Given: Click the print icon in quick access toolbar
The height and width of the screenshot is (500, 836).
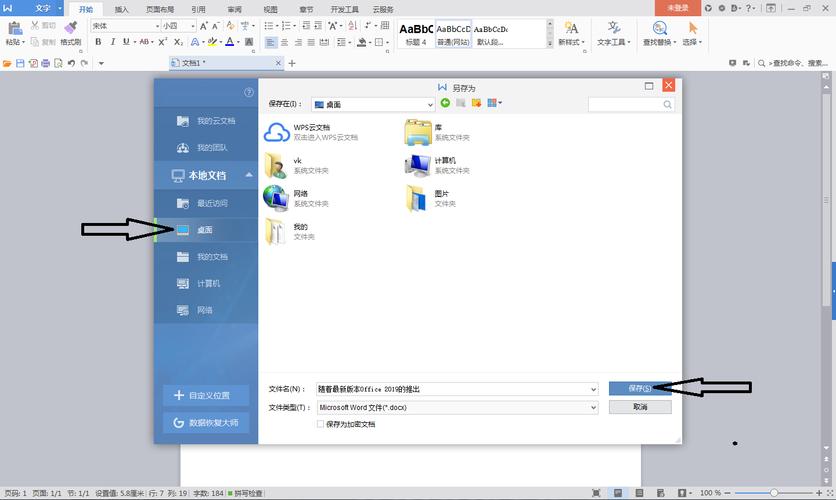Looking at the screenshot, I should pos(45,63).
